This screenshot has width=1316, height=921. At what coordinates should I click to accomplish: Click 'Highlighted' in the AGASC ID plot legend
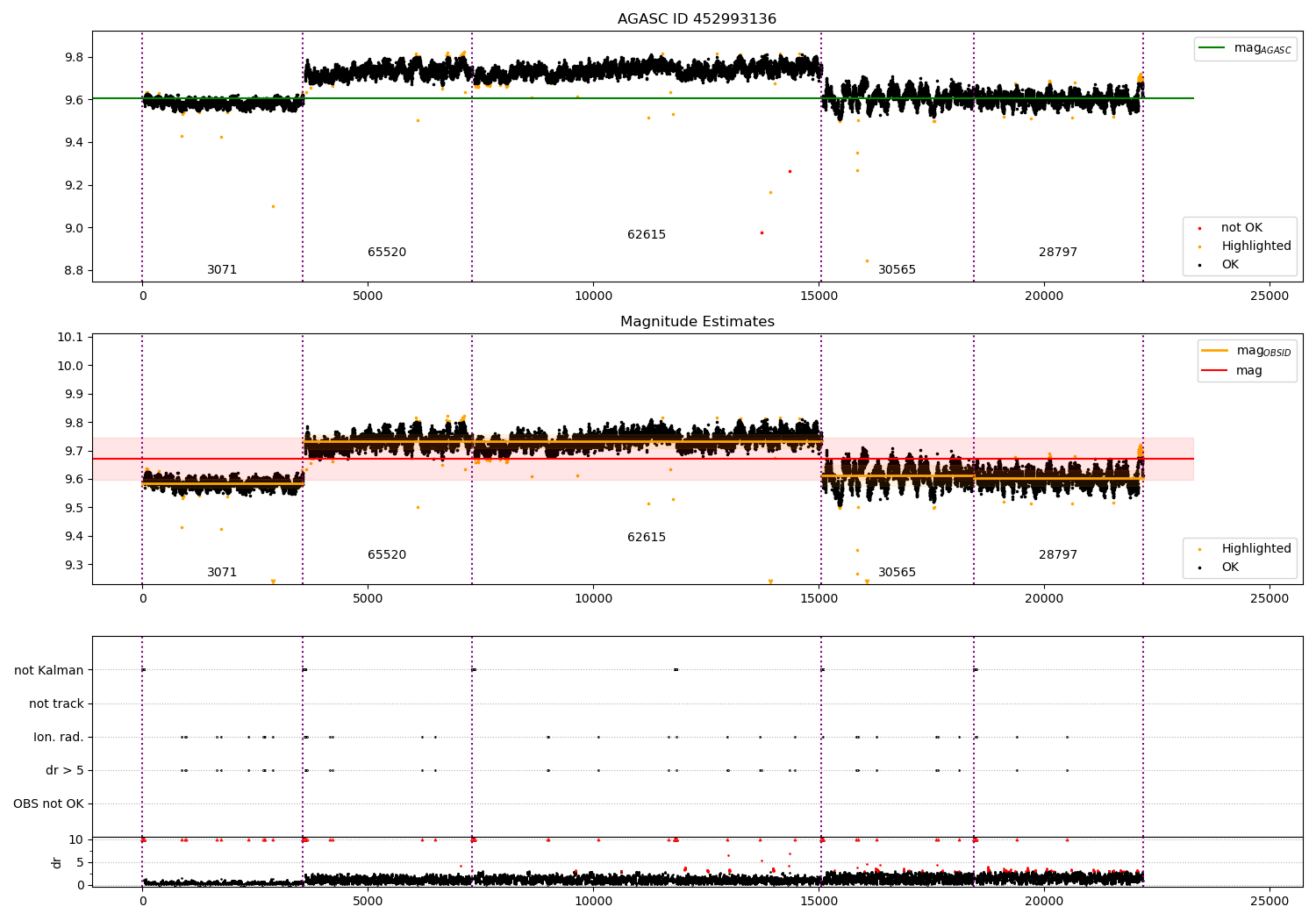pos(1256,246)
